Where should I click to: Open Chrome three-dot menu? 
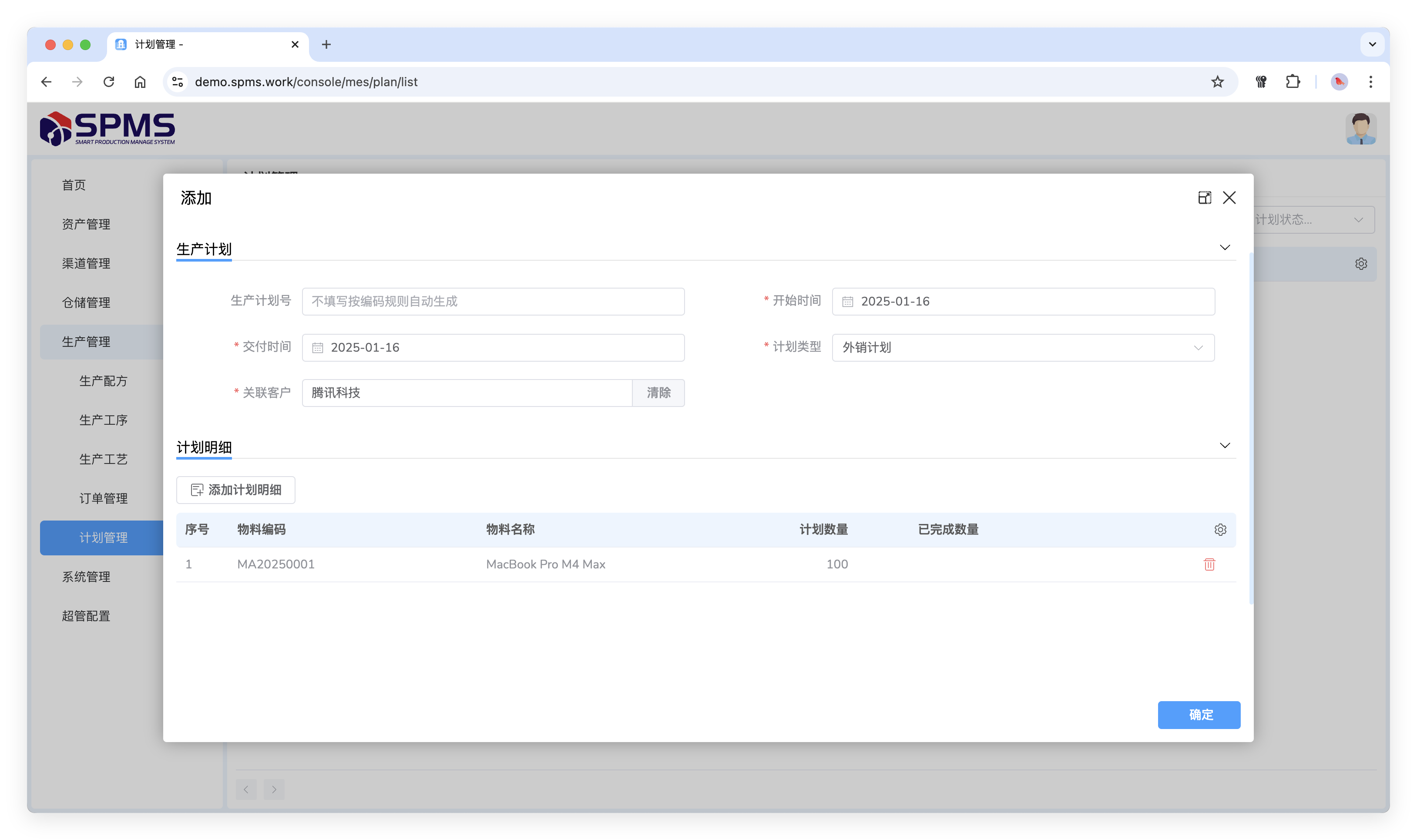1370,82
